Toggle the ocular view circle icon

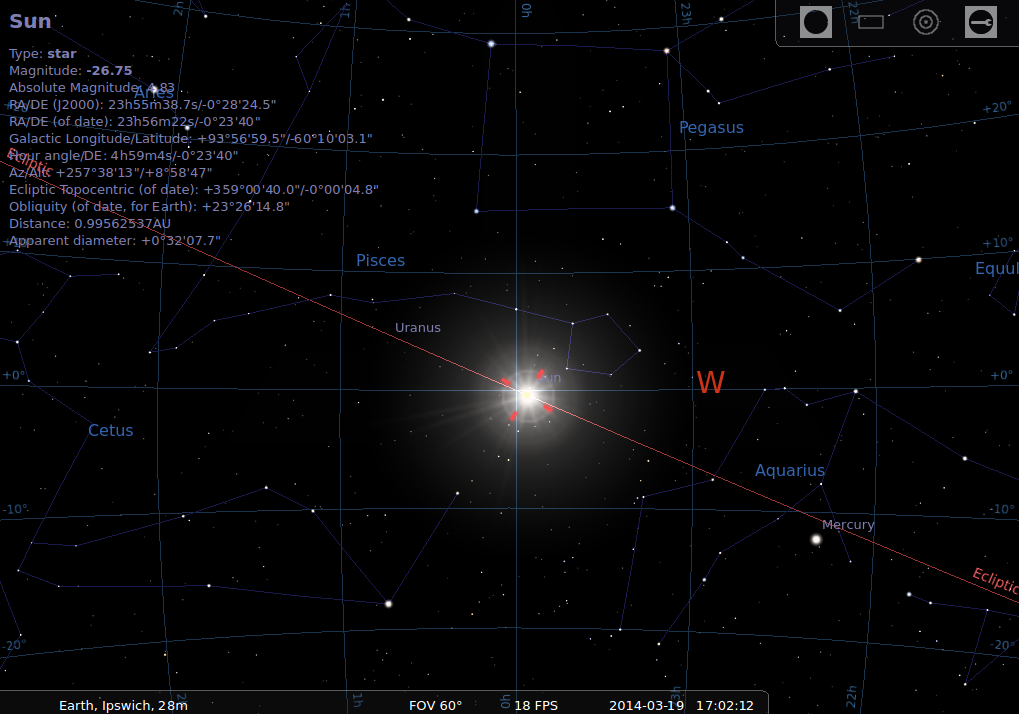[816, 22]
